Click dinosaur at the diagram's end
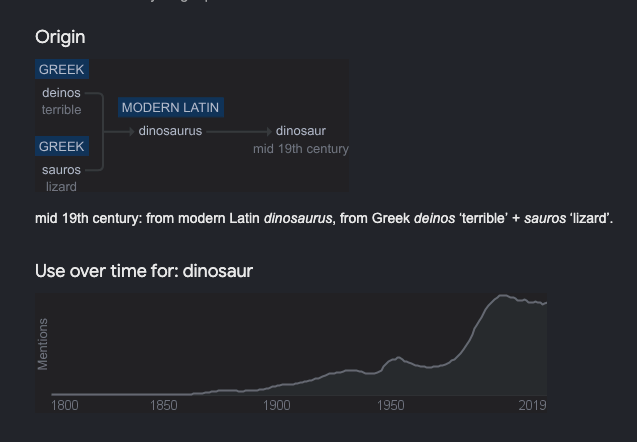Viewport: 637px width, 442px height. [300, 131]
